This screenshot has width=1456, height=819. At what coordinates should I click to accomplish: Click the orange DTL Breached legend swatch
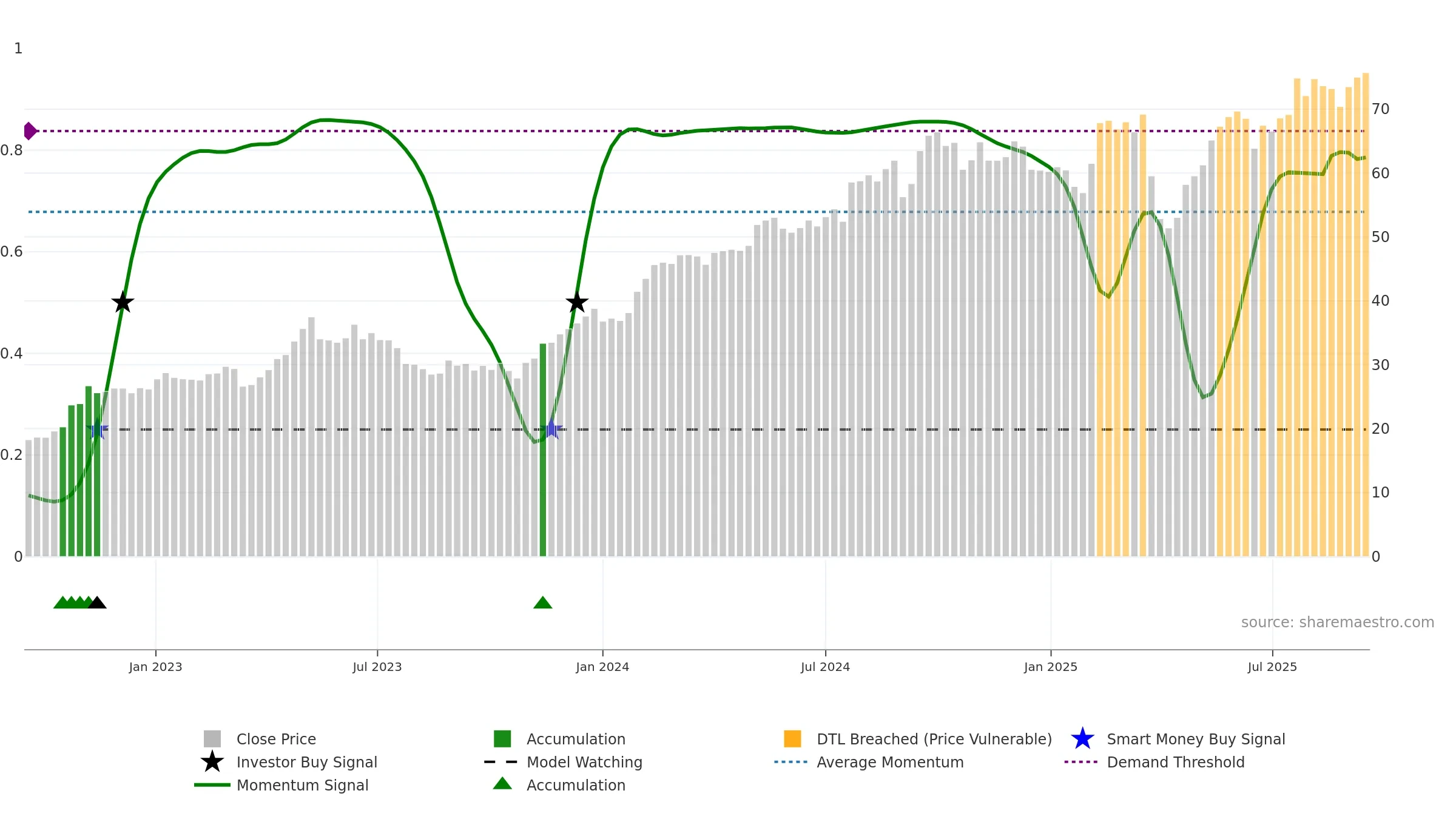(x=792, y=738)
